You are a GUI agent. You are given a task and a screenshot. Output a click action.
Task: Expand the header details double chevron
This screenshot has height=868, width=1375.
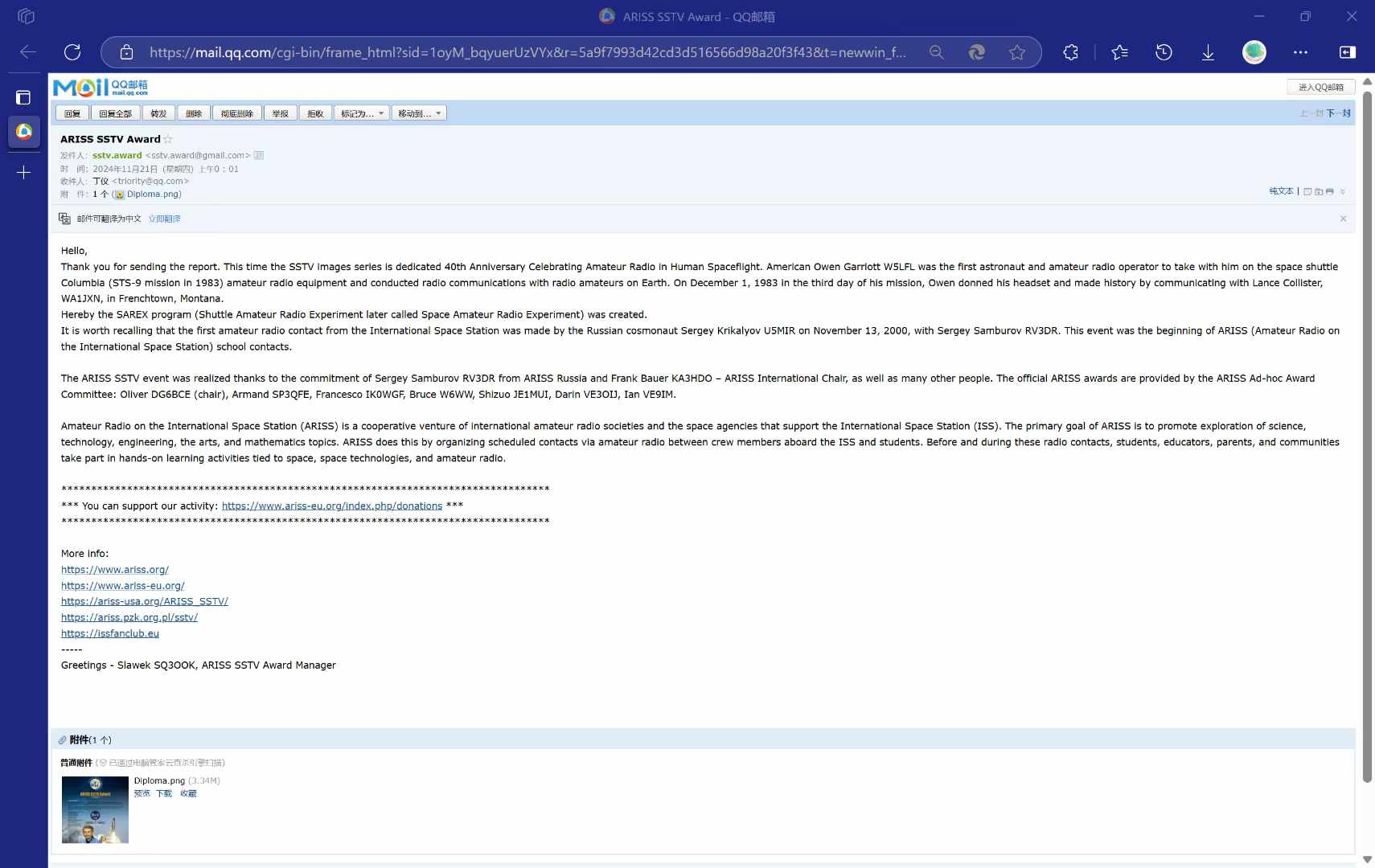point(1342,191)
